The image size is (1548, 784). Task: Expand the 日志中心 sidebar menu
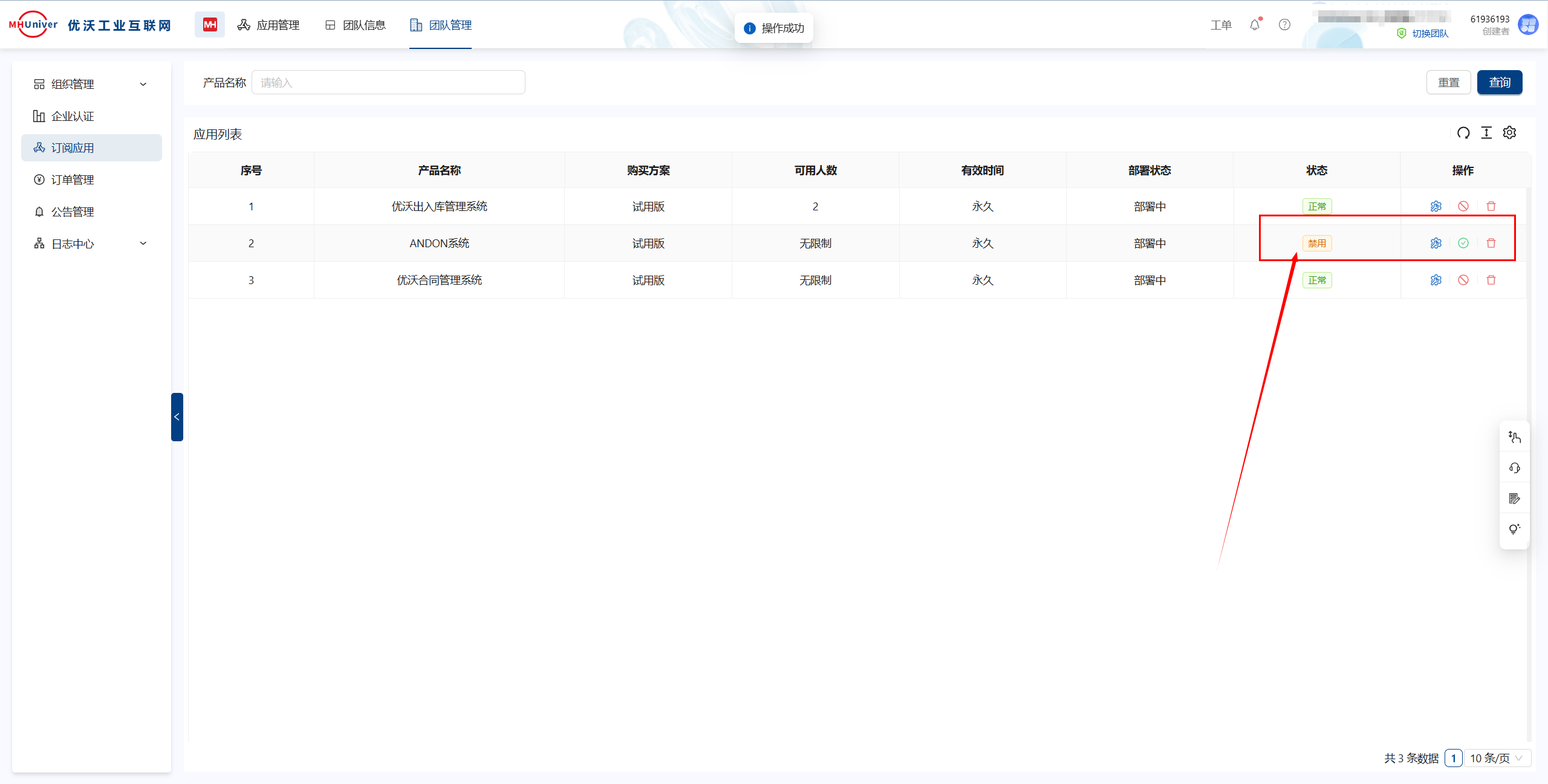[91, 244]
